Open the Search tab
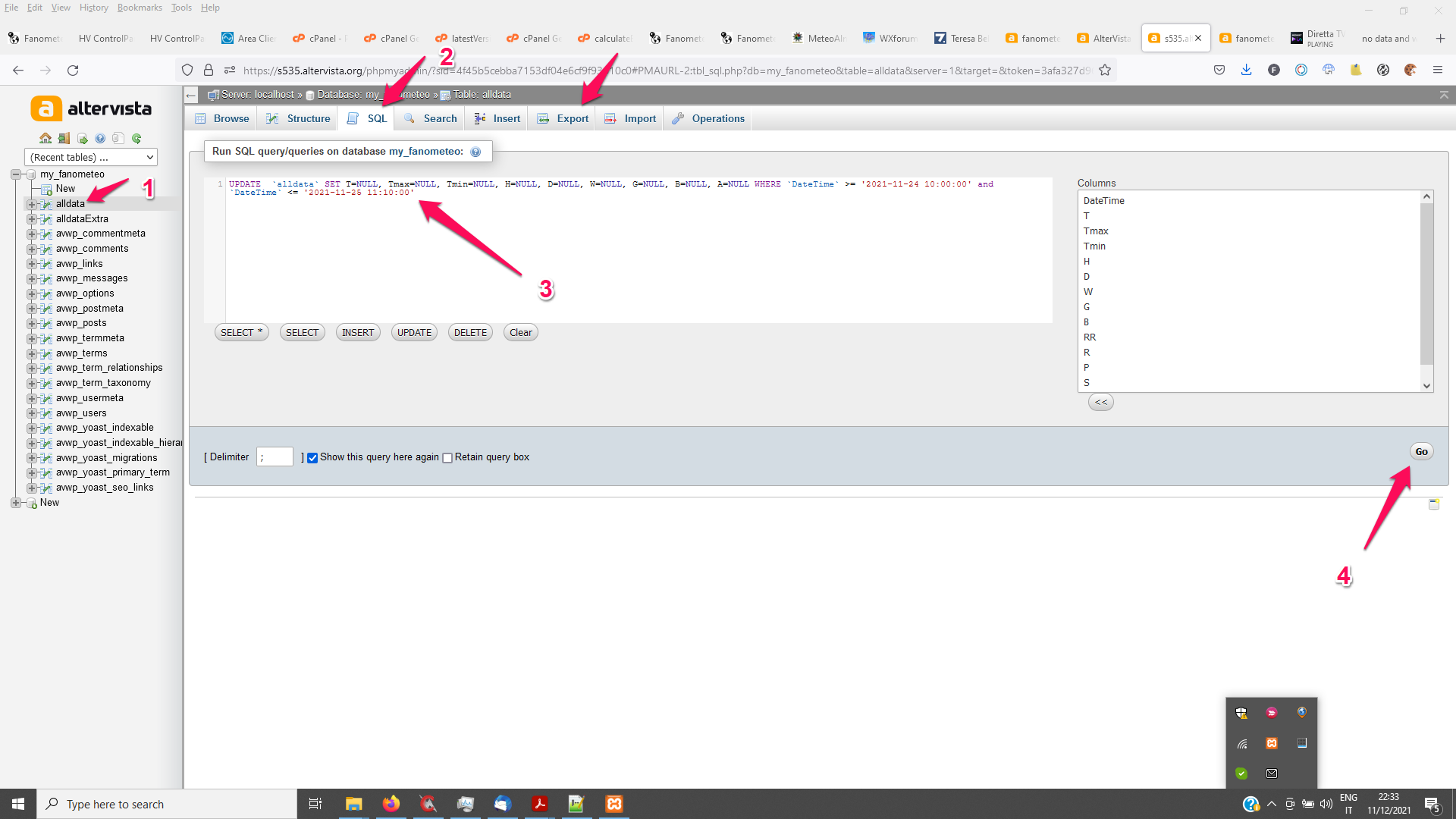The height and width of the screenshot is (819, 1456). pyautogui.click(x=430, y=118)
